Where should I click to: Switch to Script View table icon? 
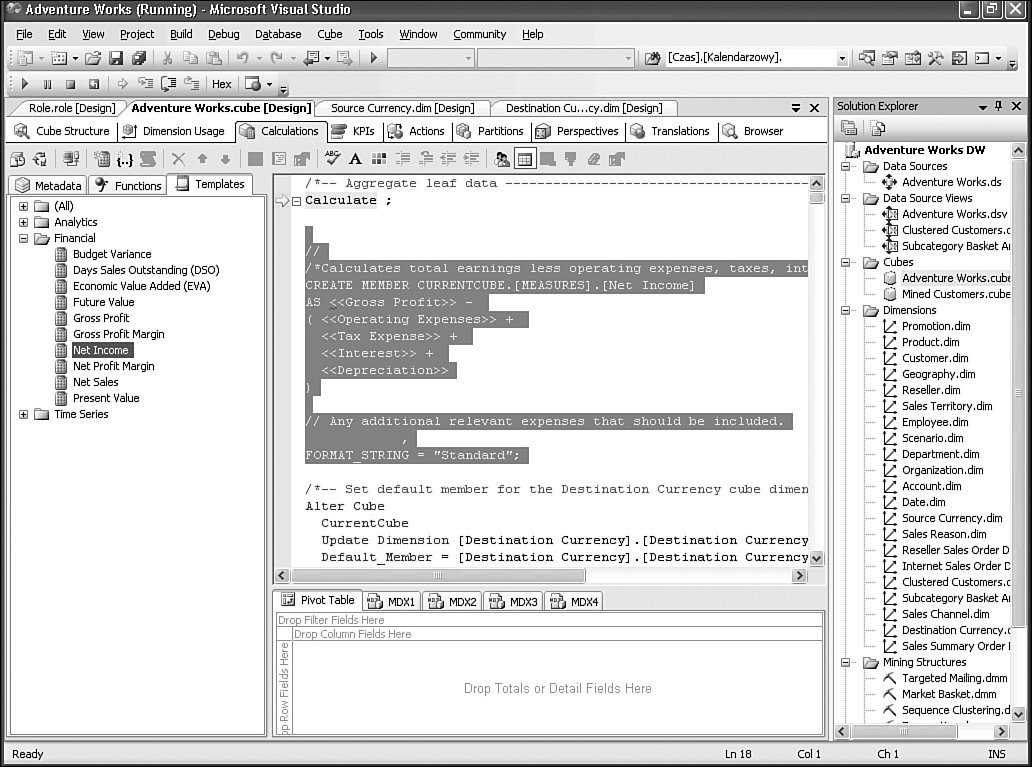point(525,159)
